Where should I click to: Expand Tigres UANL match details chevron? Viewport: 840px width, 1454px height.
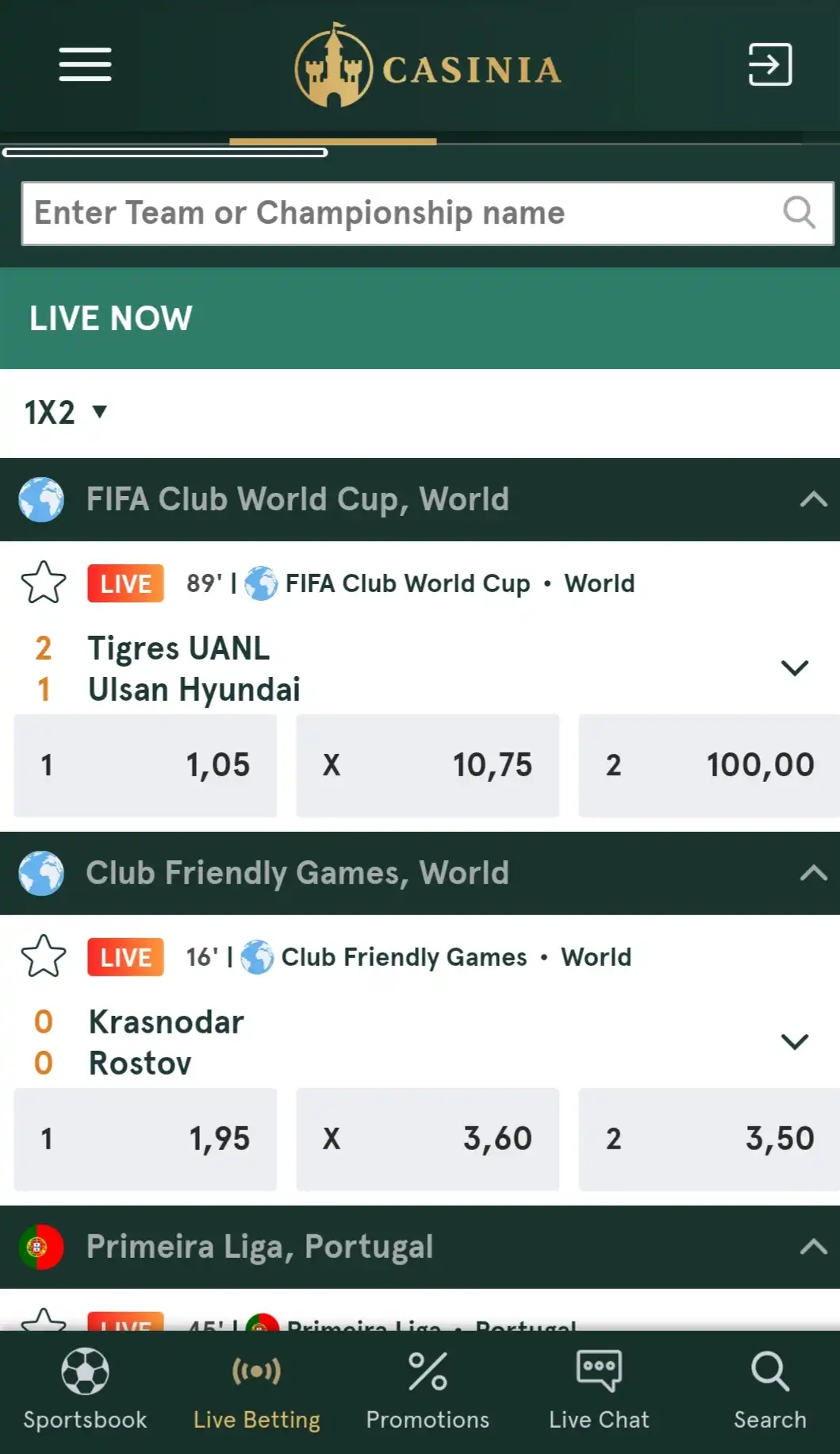pos(794,667)
